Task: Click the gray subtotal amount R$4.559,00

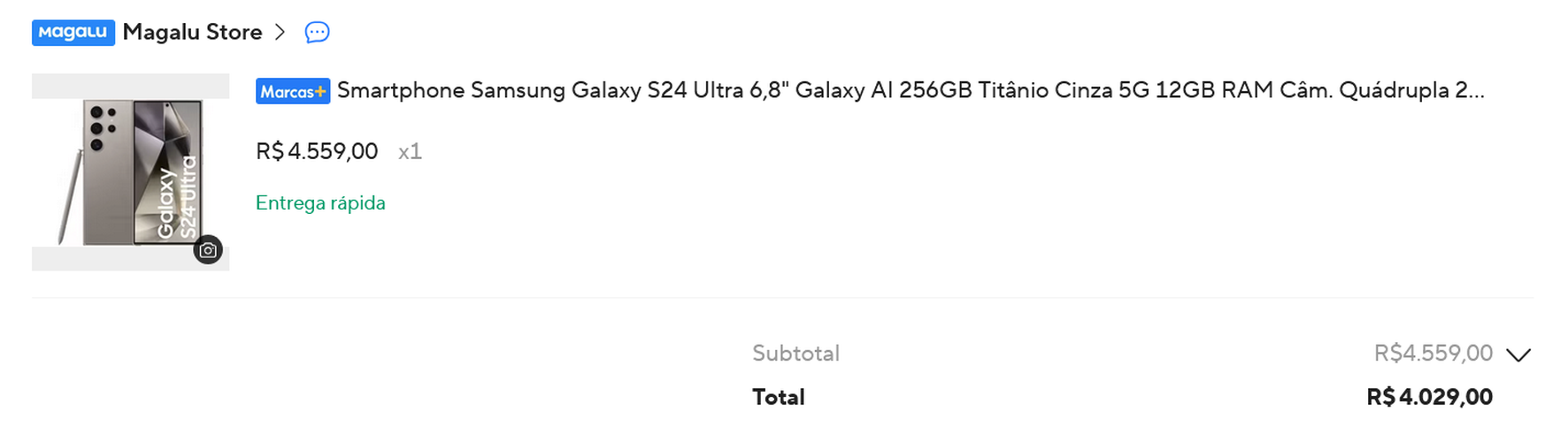Action: point(1433,354)
